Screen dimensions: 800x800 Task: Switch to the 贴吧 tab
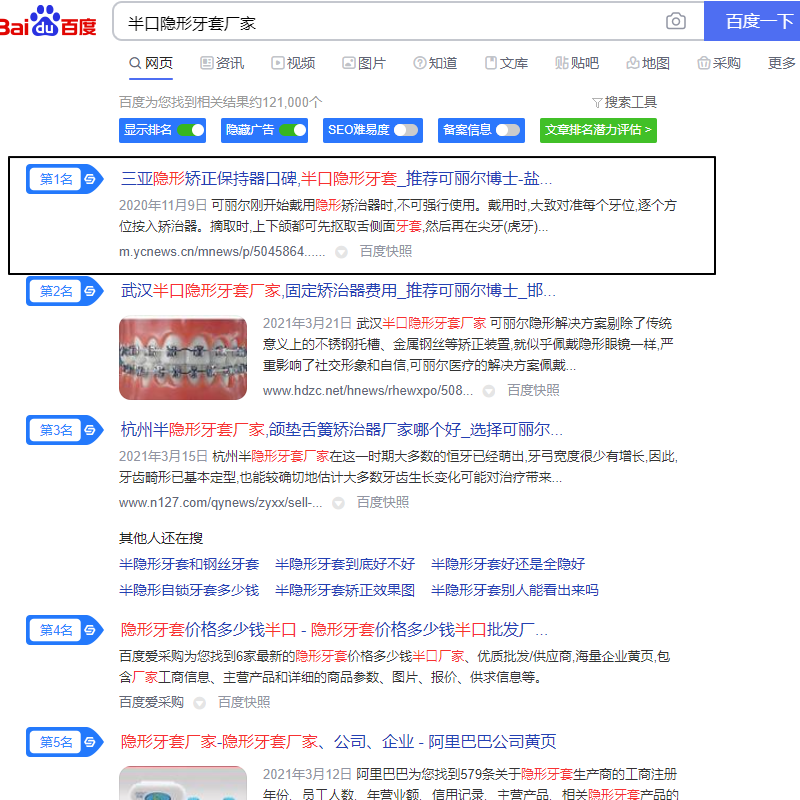coord(577,63)
